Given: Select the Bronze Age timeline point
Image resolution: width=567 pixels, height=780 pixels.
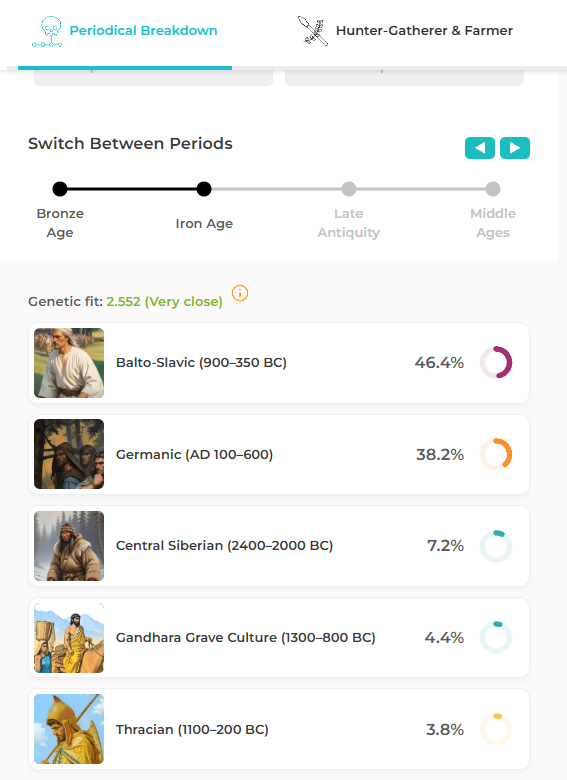Looking at the screenshot, I should [60, 189].
